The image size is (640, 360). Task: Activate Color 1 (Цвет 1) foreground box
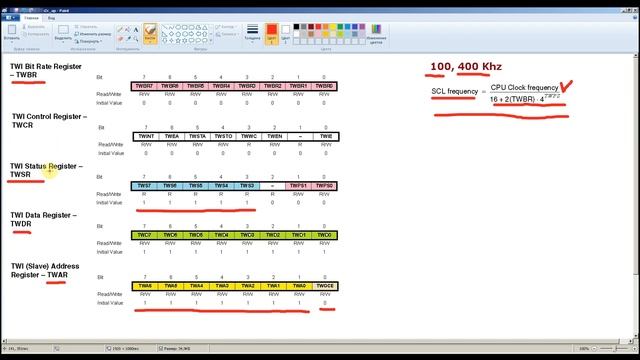click(271, 33)
